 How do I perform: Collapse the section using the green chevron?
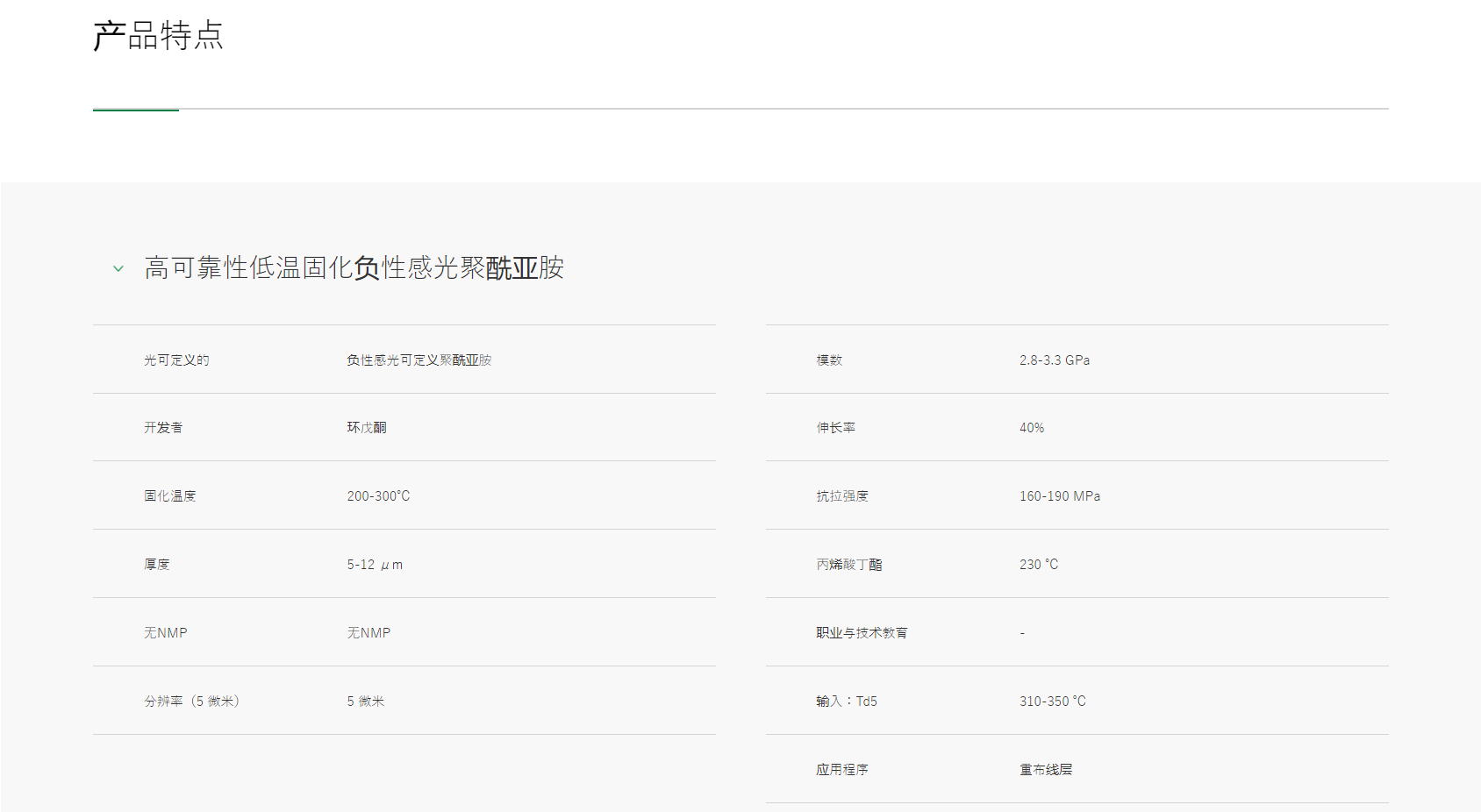tap(118, 269)
